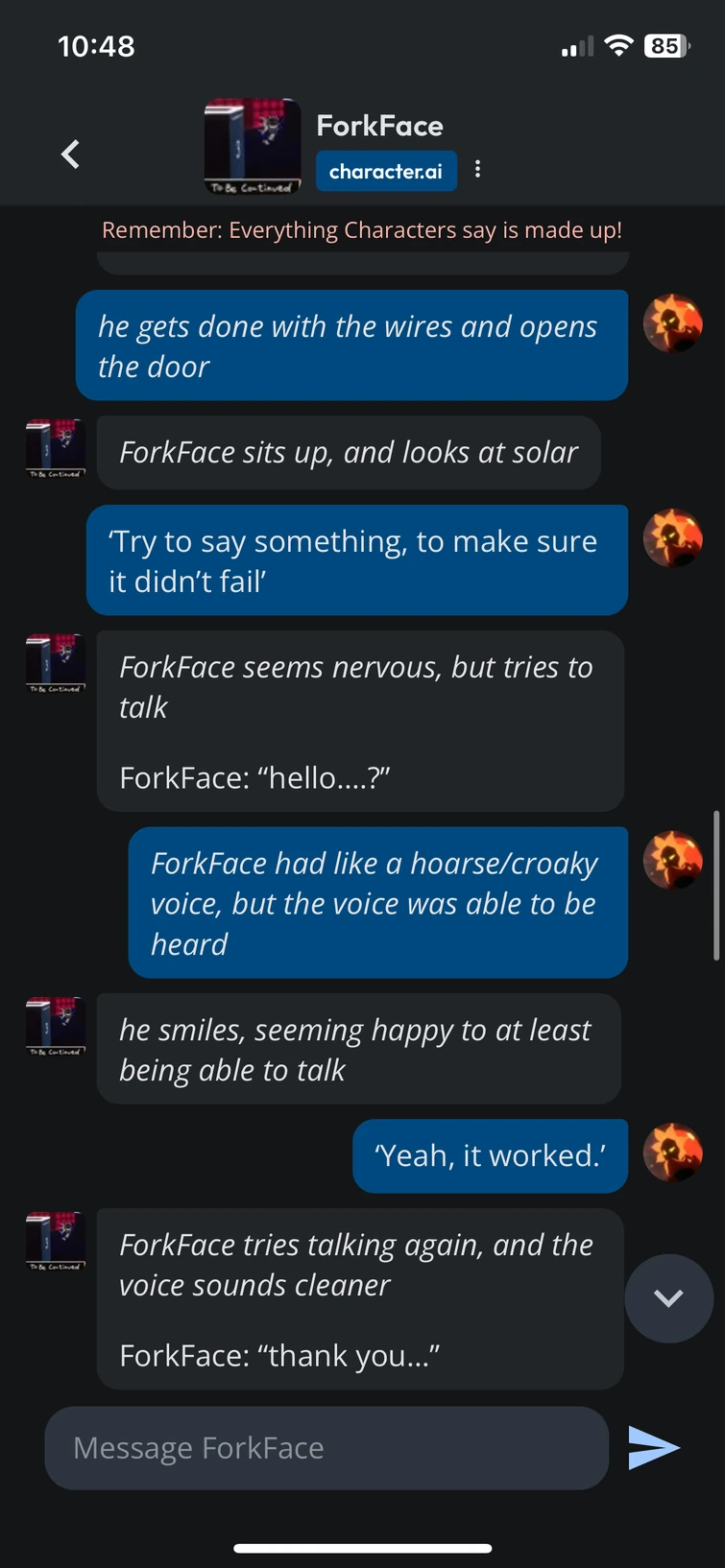Tap the 'Remember: Everything Characters say' banner
Image resolution: width=725 pixels, height=1568 pixels.
click(362, 230)
